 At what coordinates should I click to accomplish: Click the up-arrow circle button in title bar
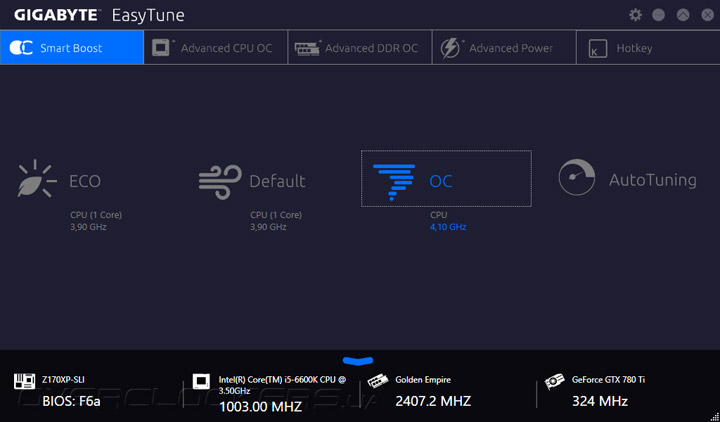tap(683, 15)
